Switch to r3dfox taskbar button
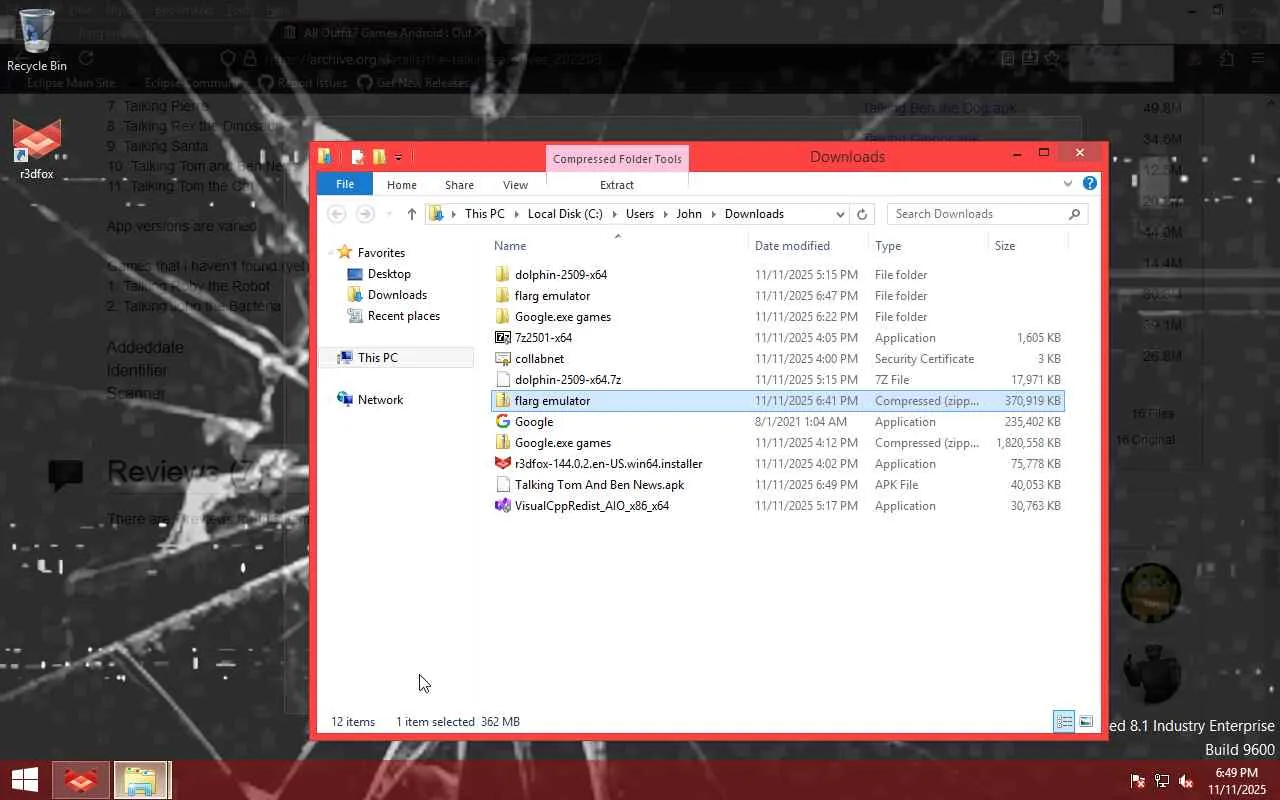This screenshot has height=800, width=1280. pos(81,781)
